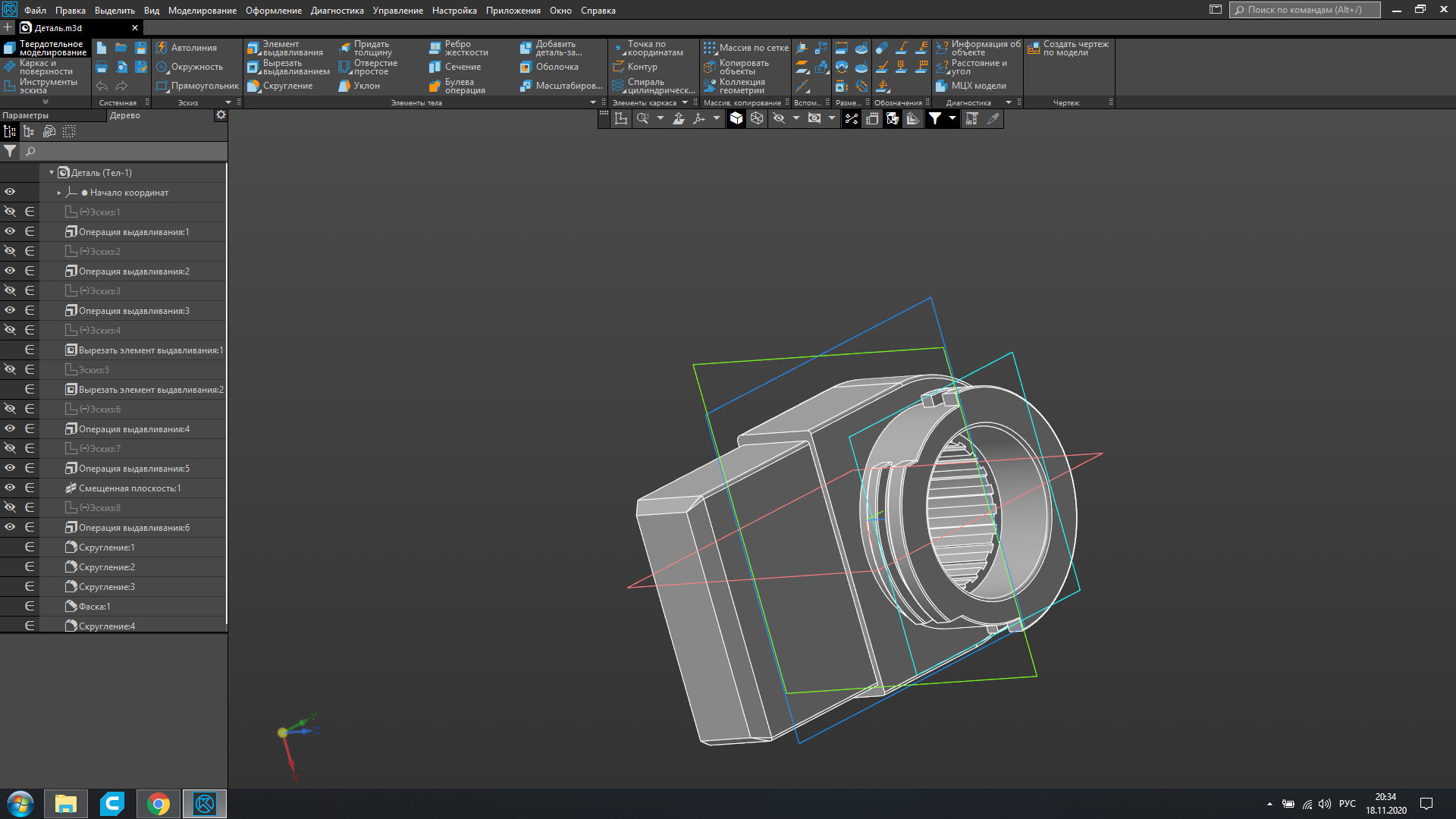The image size is (1456, 819).
Task: Switch to the Параметры panel tab
Action: (26, 115)
